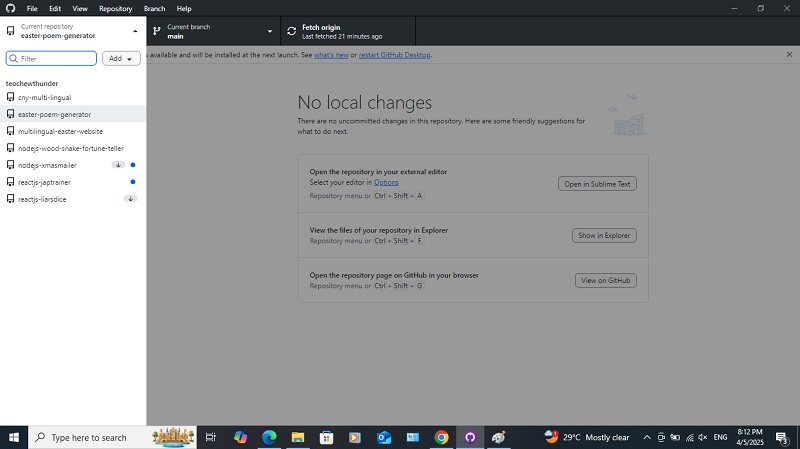Open Task View from the taskbar
Image resolution: width=800 pixels, height=449 pixels.
pos(211,437)
